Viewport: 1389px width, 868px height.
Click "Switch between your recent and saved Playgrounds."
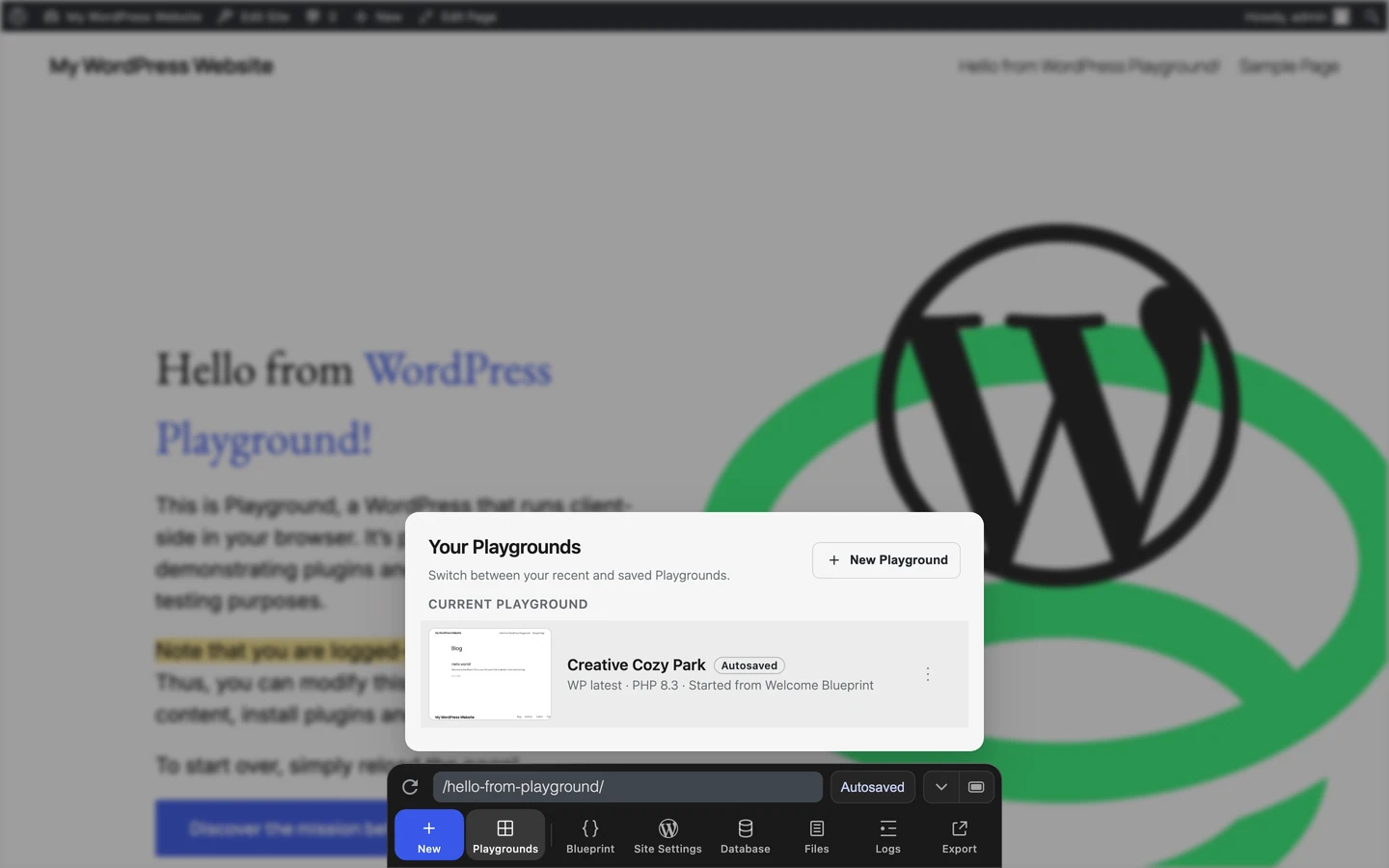(x=579, y=576)
